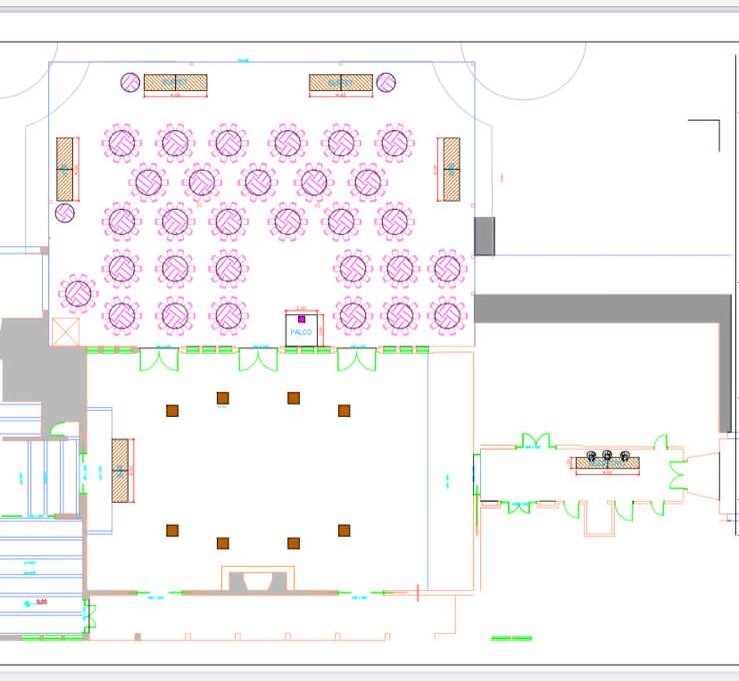Select the hatched table in the lower room

coord(121,470)
